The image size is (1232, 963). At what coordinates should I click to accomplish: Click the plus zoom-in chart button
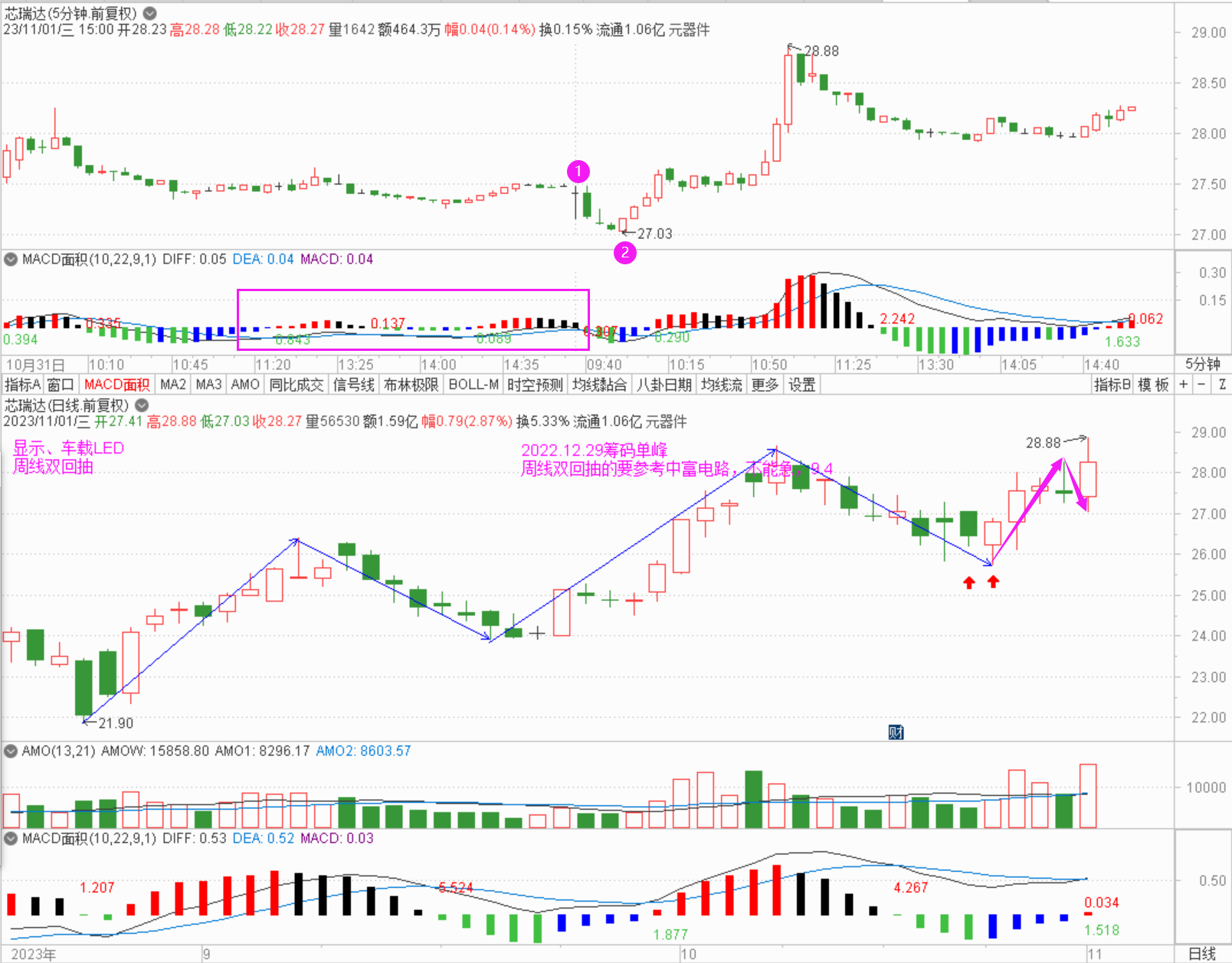coord(1184,385)
